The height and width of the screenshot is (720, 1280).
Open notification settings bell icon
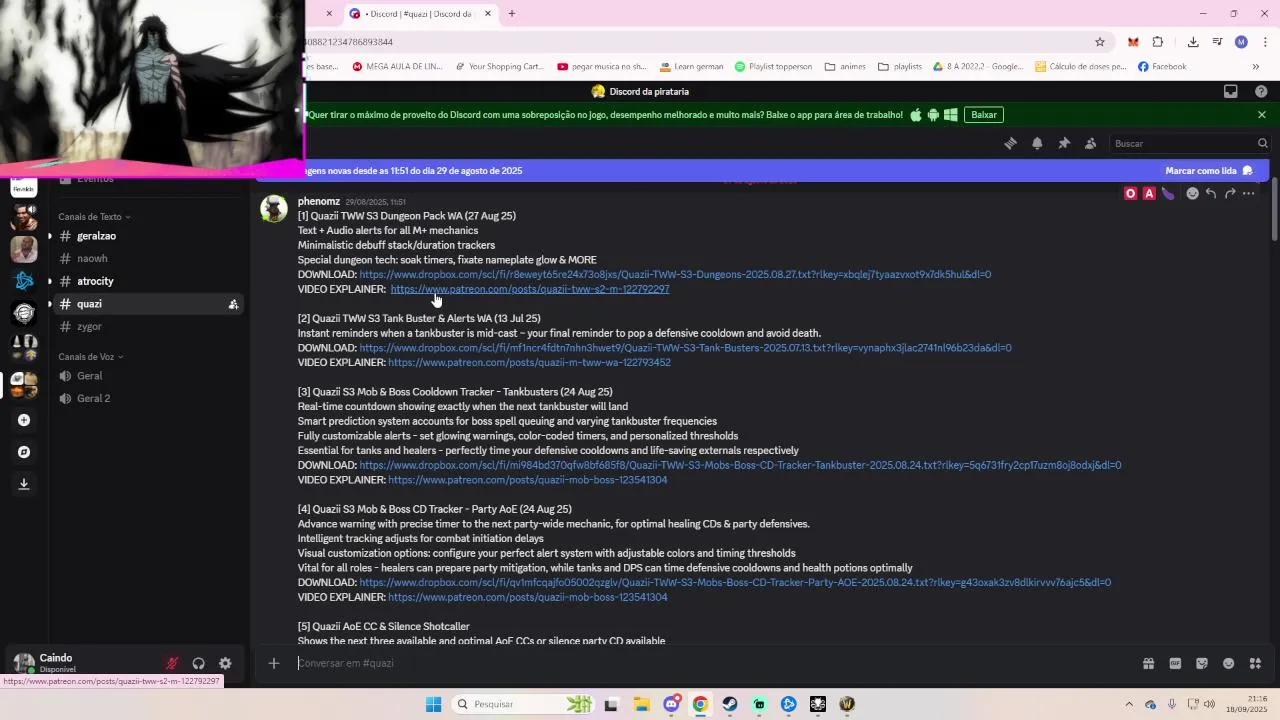[x=1037, y=143]
